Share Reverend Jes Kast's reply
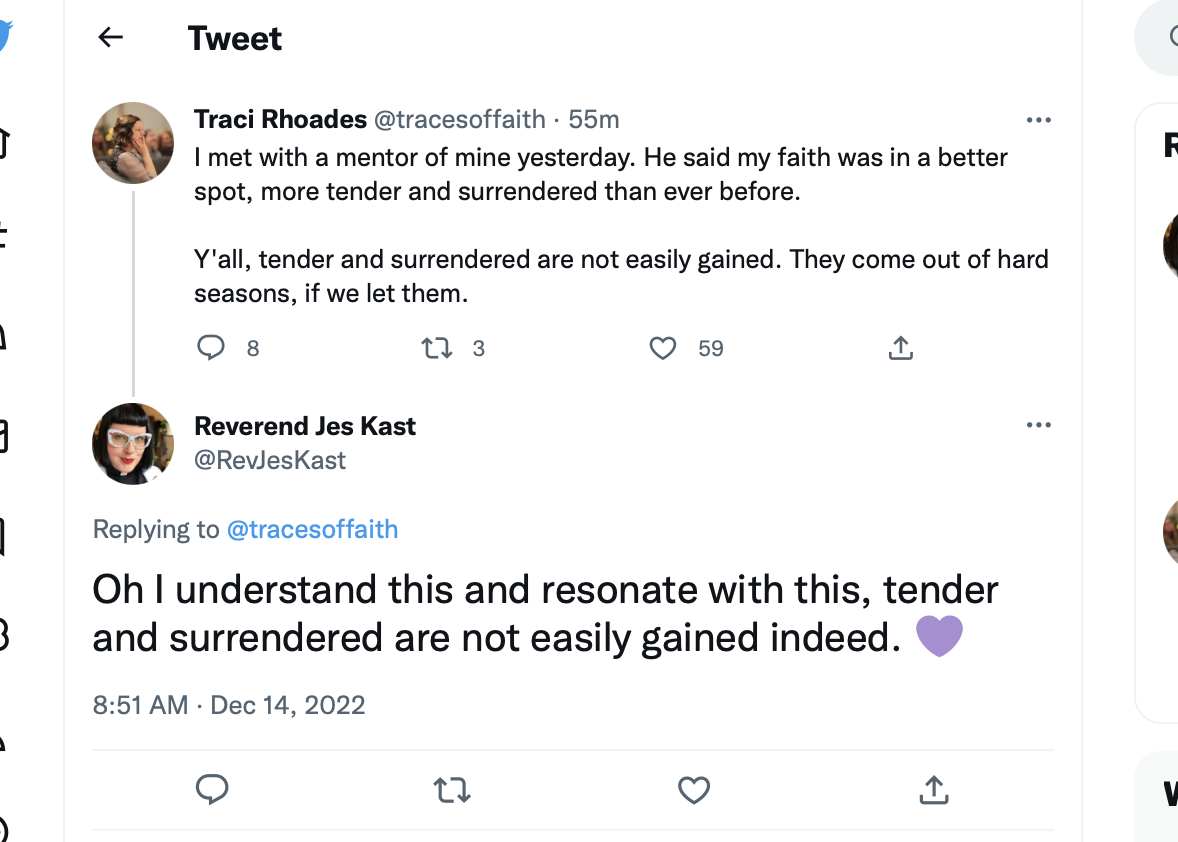1178x842 pixels. click(x=932, y=791)
